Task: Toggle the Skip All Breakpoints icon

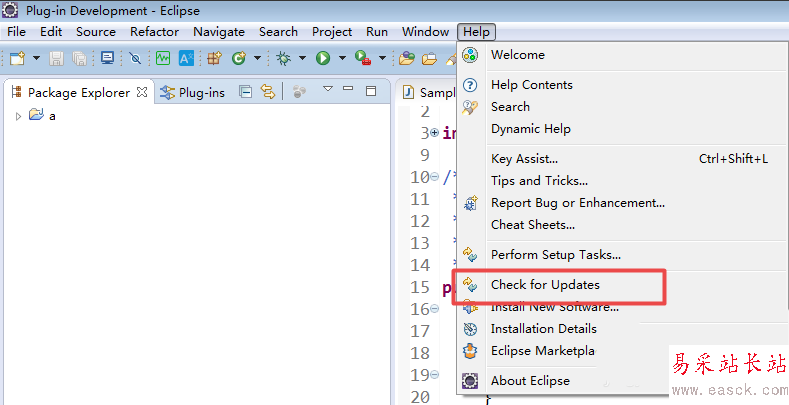Action: [x=135, y=58]
